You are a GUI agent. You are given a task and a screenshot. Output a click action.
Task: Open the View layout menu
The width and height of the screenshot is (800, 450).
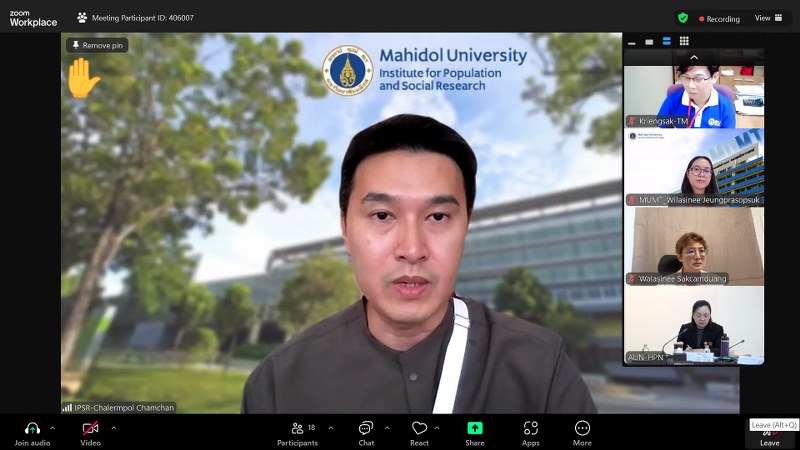[768, 18]
